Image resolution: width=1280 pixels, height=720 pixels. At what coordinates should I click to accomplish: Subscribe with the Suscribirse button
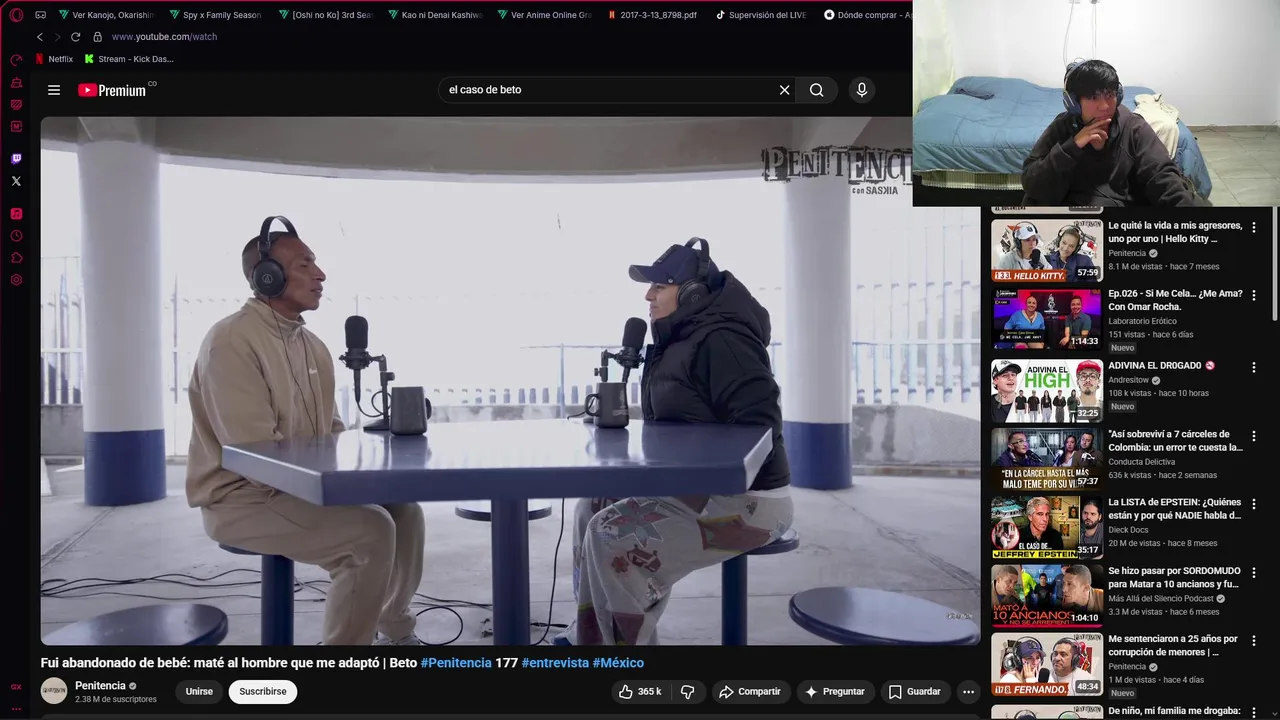pos(263,691)
